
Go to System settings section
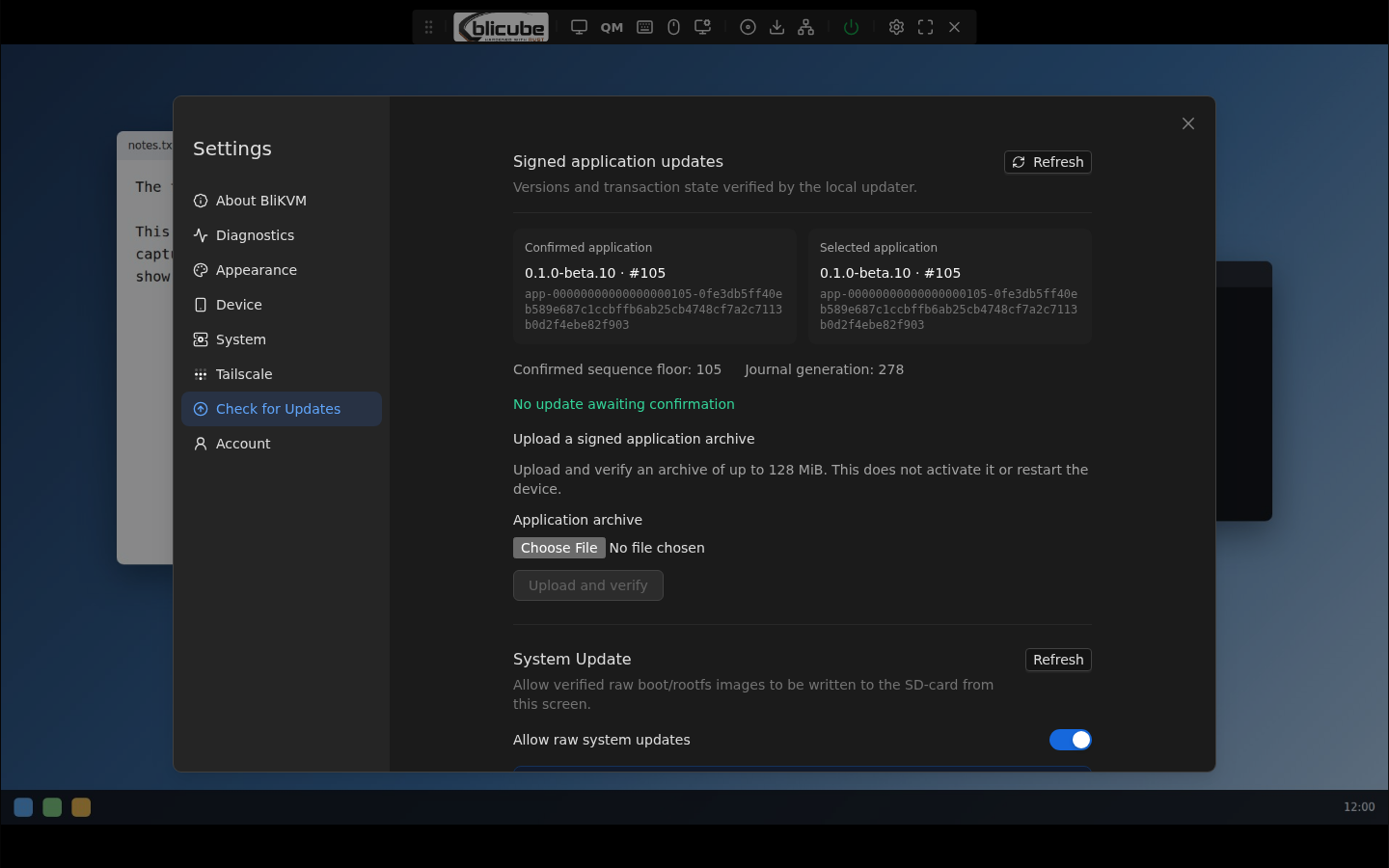pos(282,339)
